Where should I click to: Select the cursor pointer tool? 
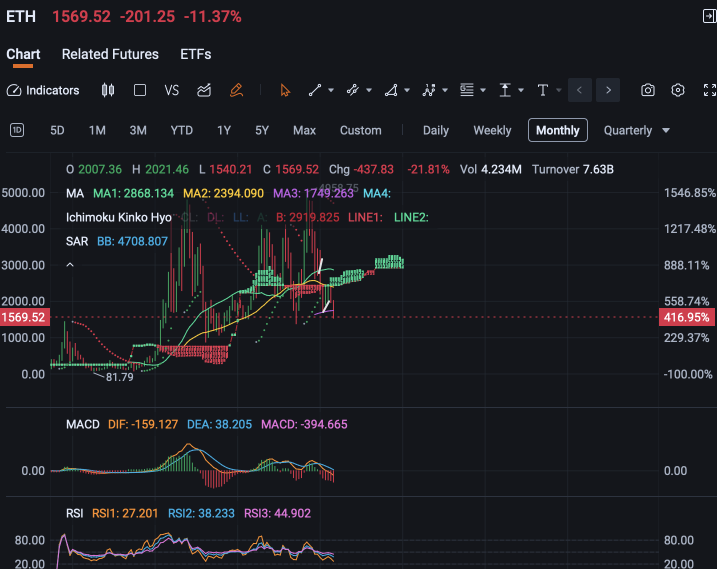tap(285, 90)
